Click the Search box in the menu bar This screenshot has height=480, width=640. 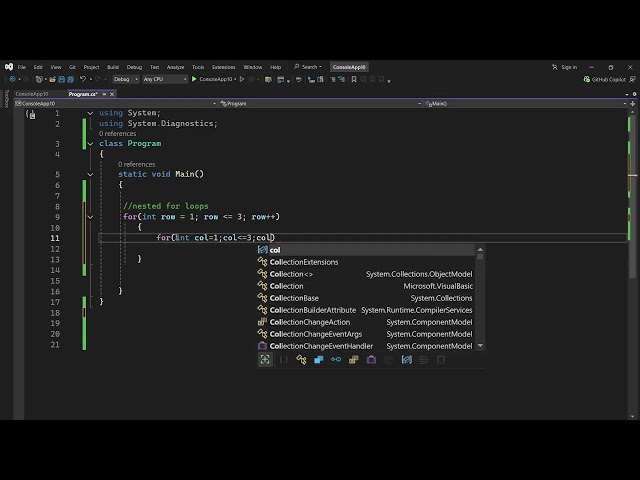tap(308, 67)
